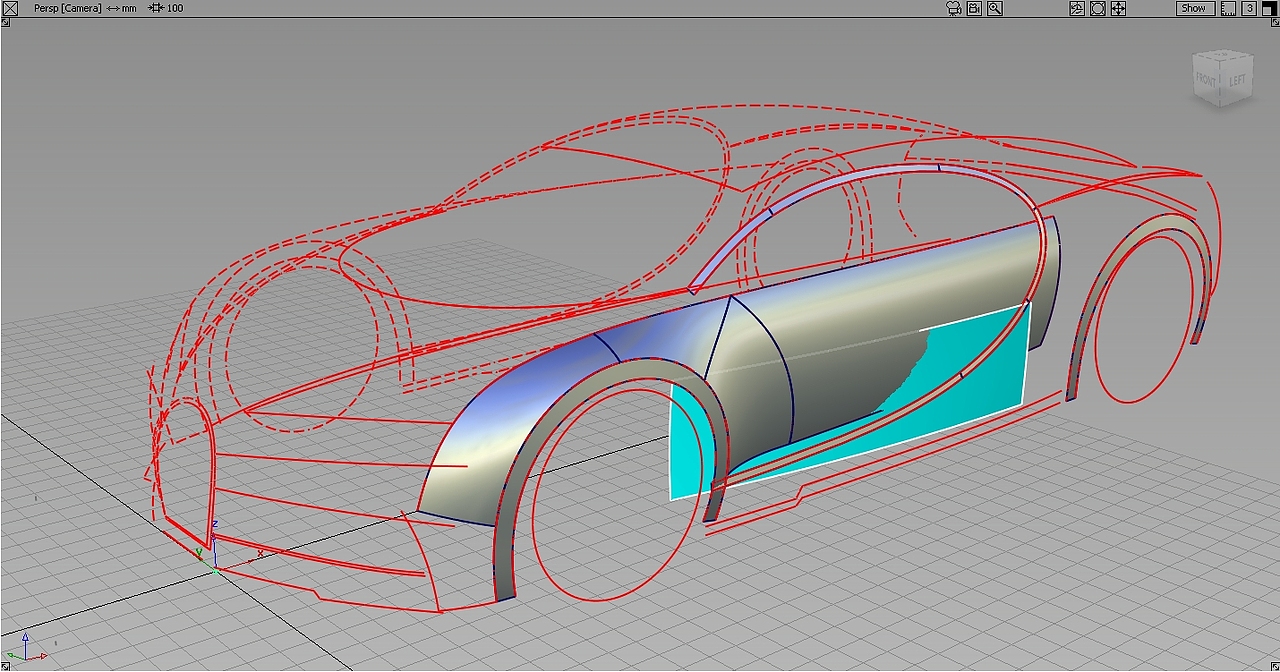Screen dimensions: 1280x672
Task: Open the Show menu
Action: (1194, 8)
